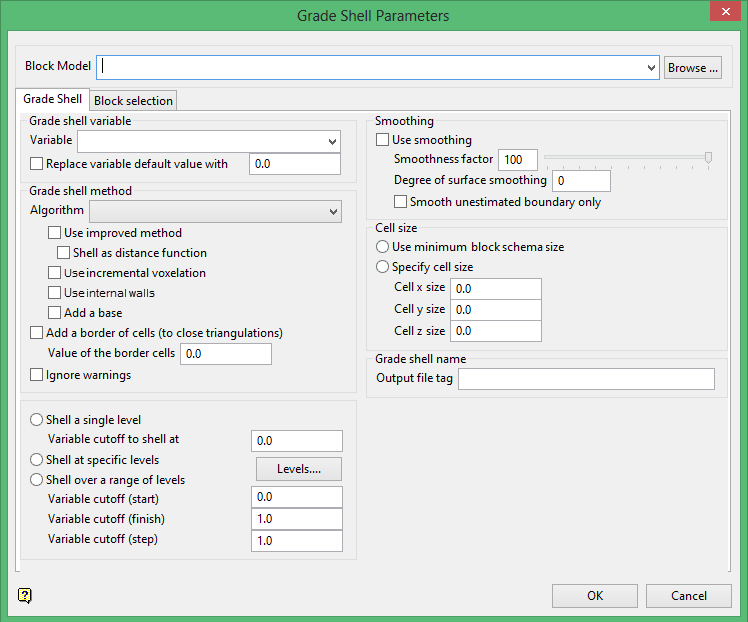This screenshot has width=748, height=622.
Task: Click the Smoothness factor slider handle
Action: pos(709,157)
